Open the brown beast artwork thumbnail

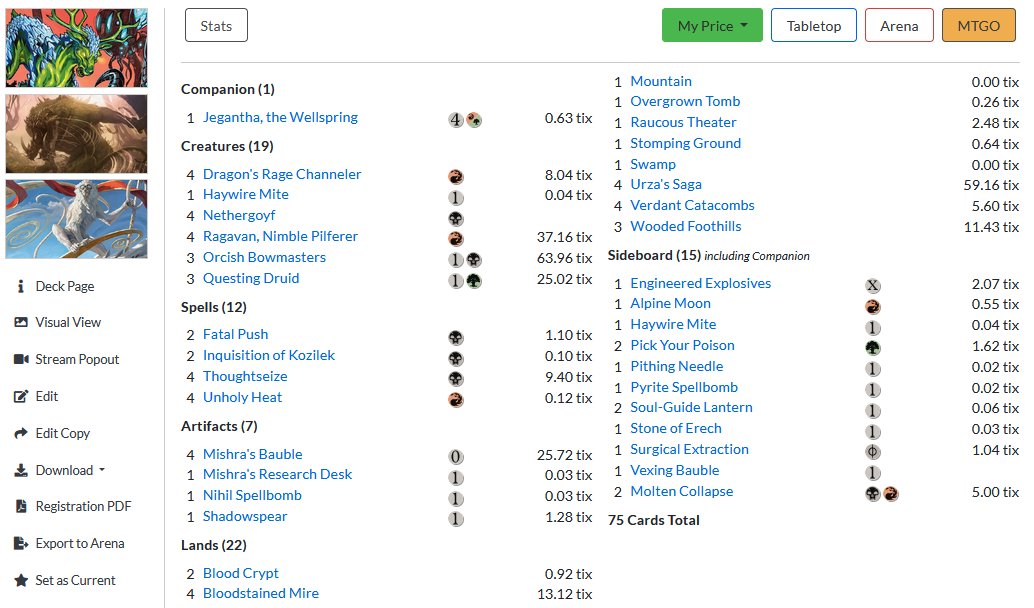click(x=76, y=134)
